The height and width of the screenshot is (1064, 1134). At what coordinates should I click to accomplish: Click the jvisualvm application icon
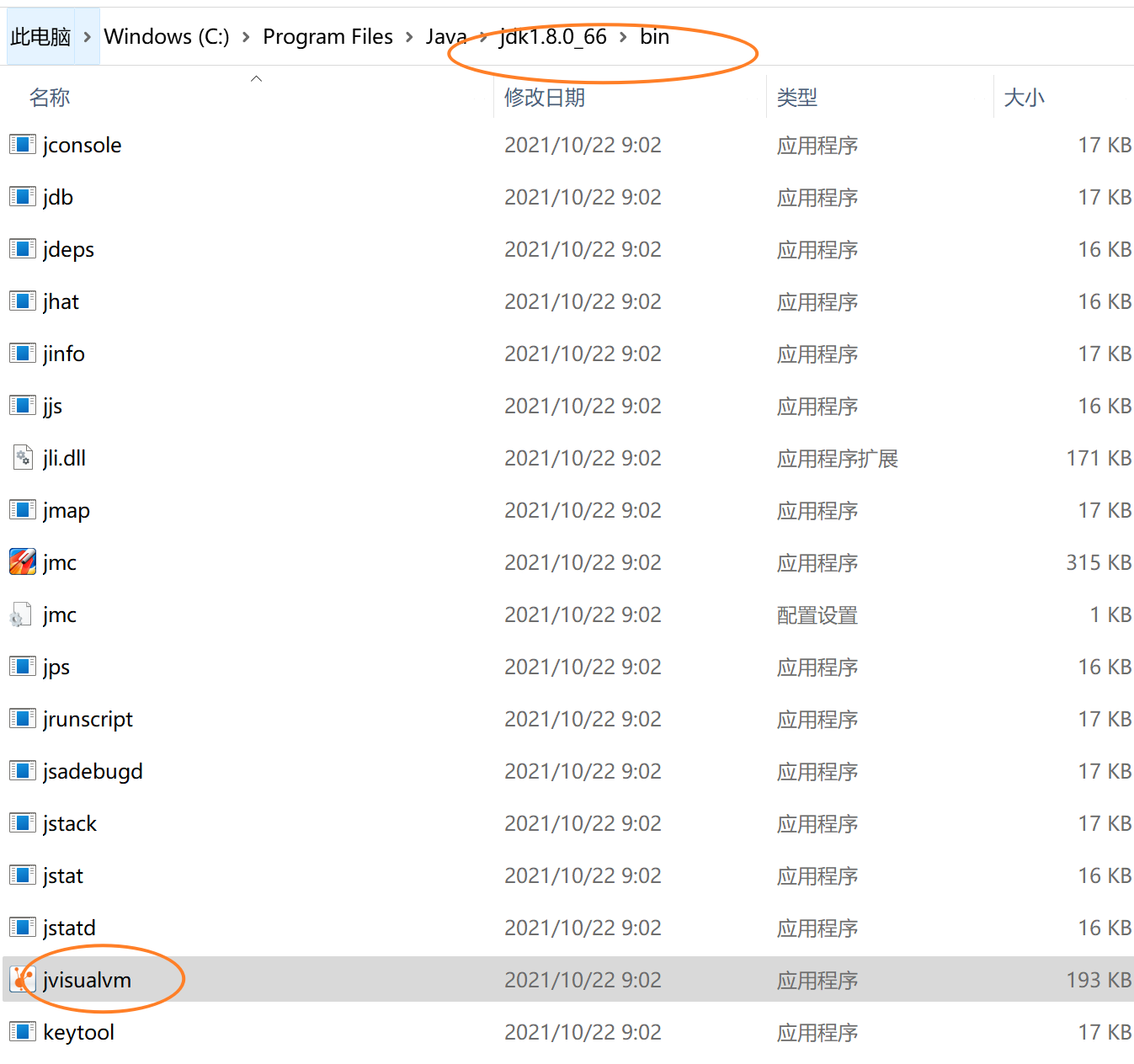point(23,979)
